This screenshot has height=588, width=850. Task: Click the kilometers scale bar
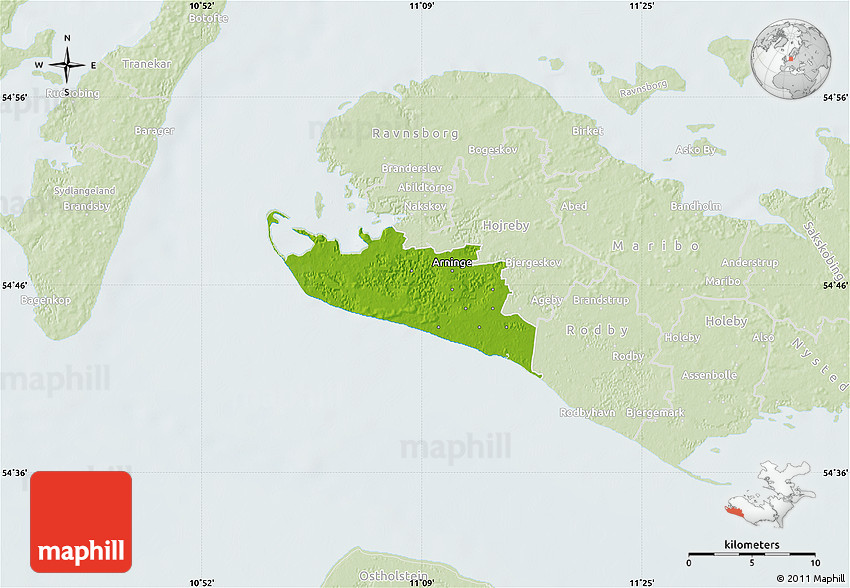[752, 552]
